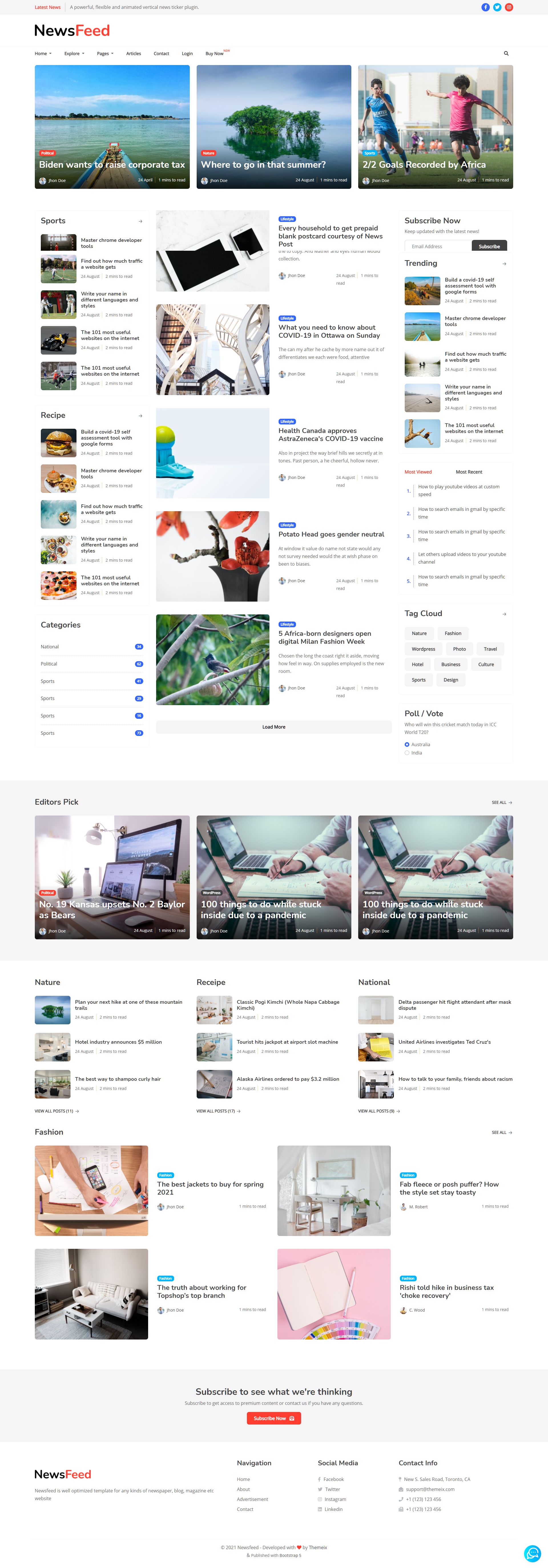Click the red Subscribe Now button
This screenshot has height=1568, width=548.
coord(273,1418)
